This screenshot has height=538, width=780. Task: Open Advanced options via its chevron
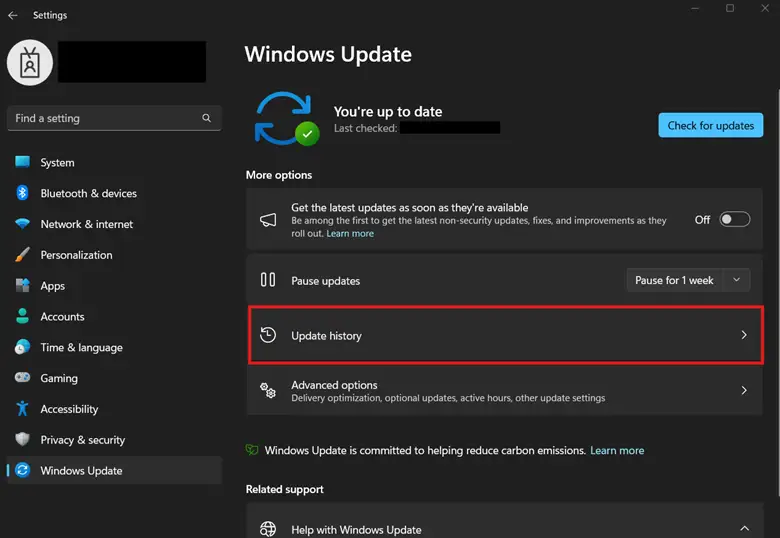click(x=744, y=390)
